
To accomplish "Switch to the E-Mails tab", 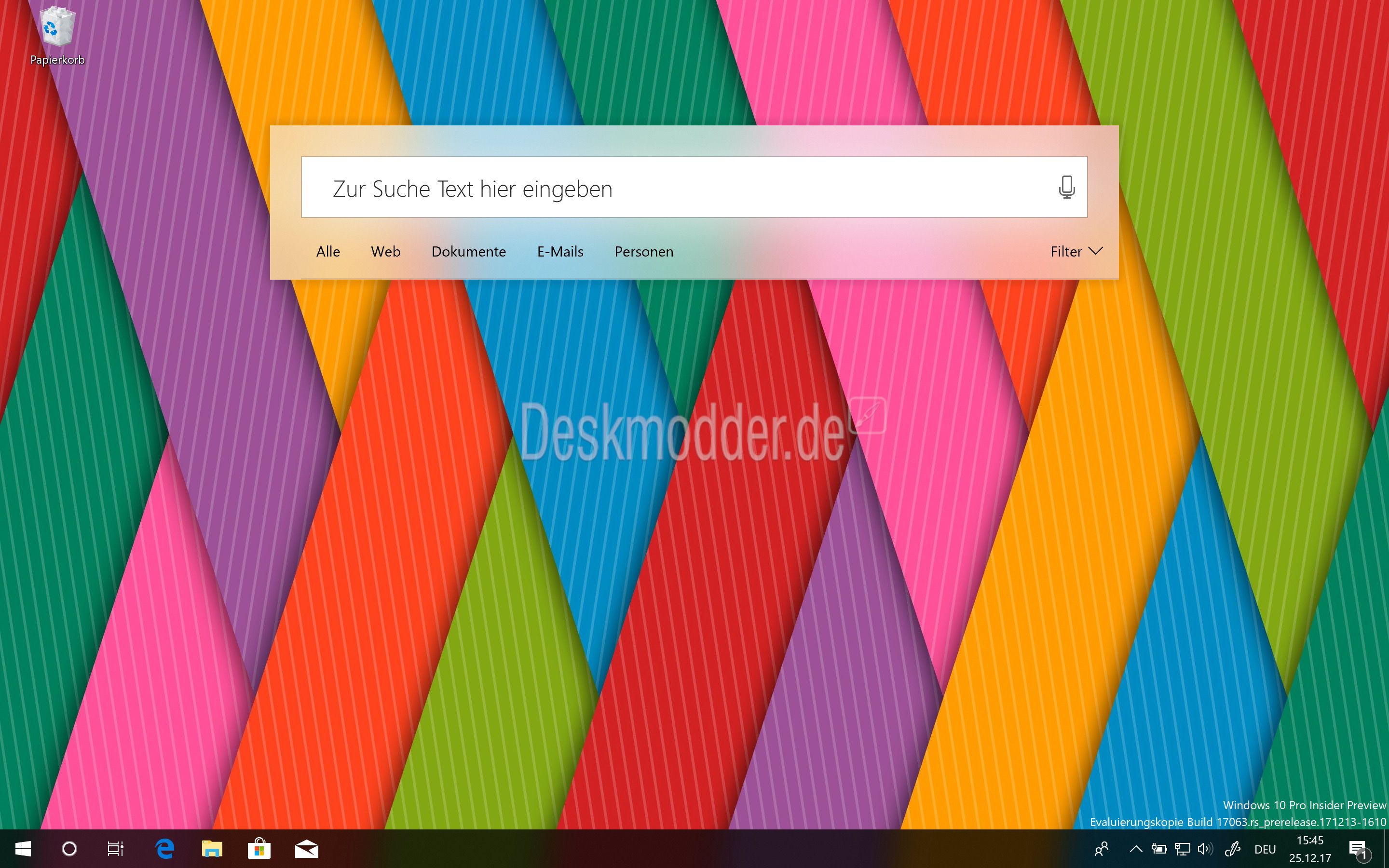I will pos(560,251).
